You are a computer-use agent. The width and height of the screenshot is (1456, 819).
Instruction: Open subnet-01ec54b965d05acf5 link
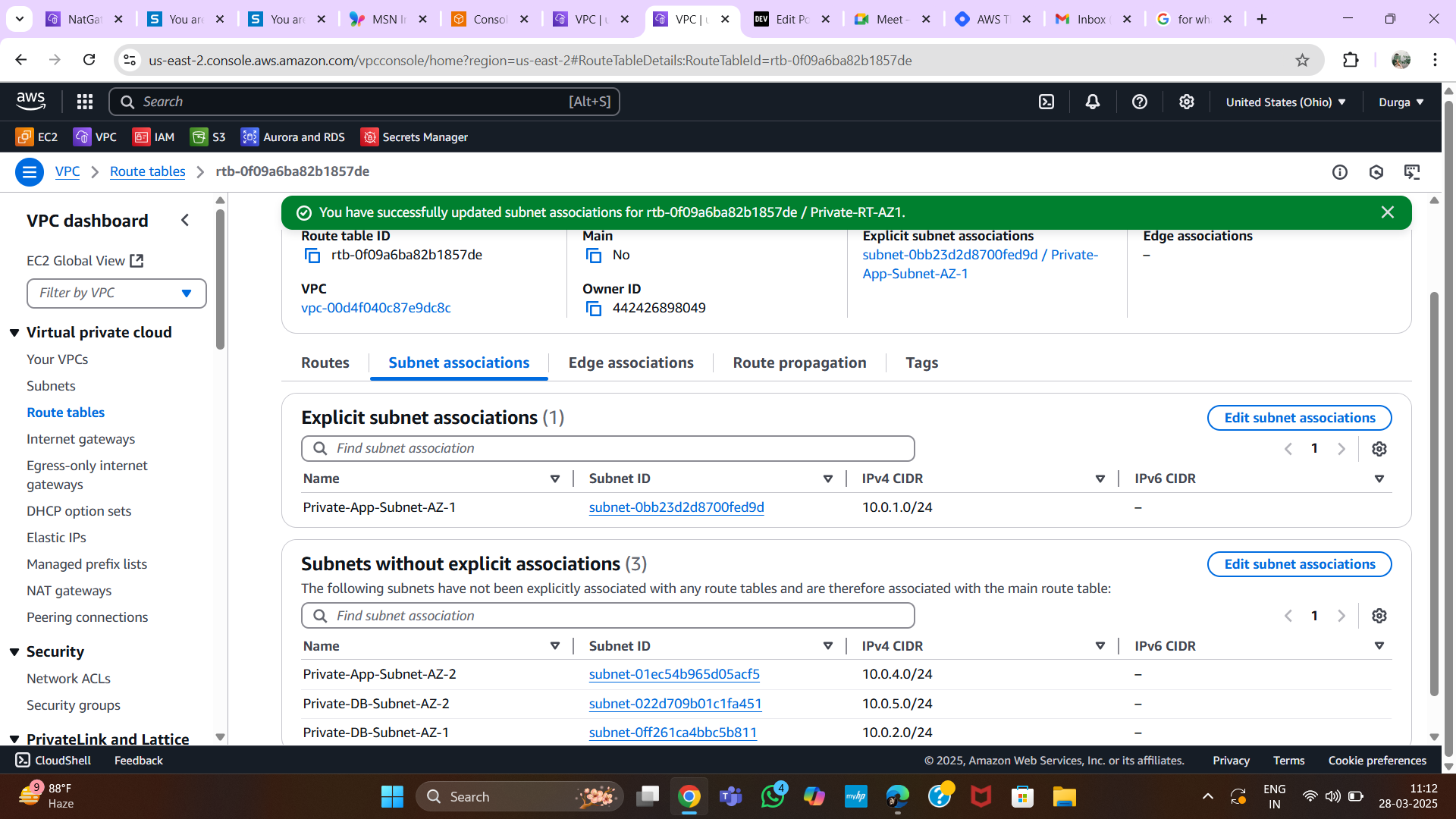point(674,674)
